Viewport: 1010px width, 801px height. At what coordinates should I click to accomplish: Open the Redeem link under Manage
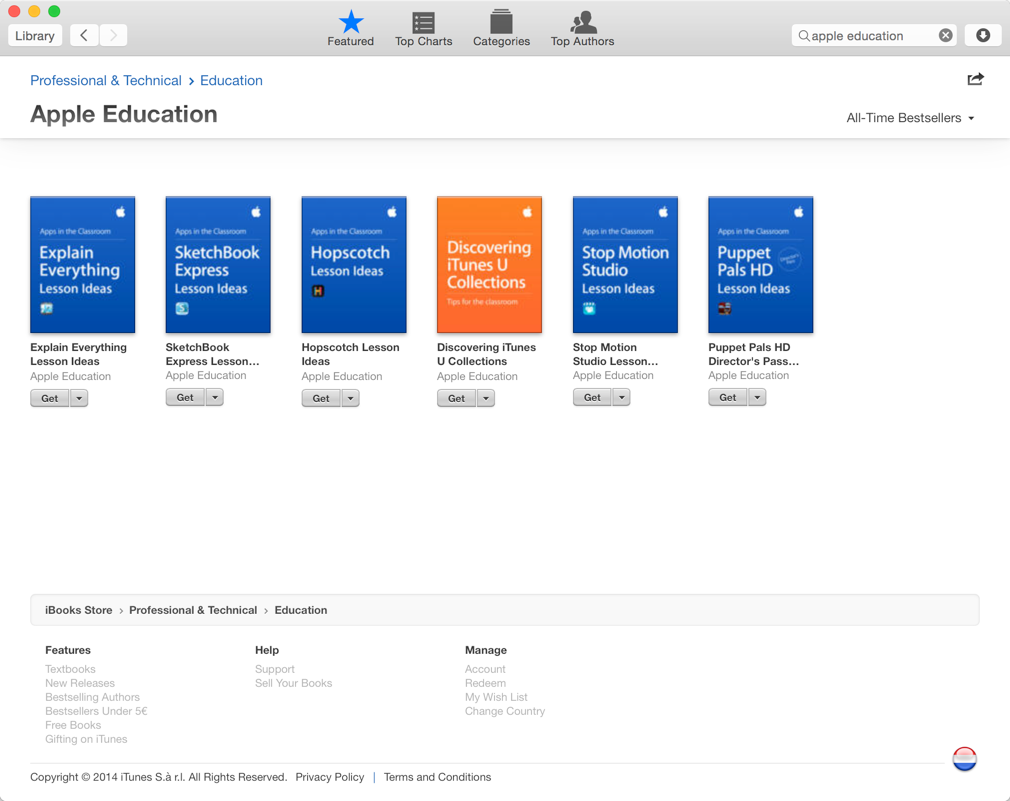485,683
